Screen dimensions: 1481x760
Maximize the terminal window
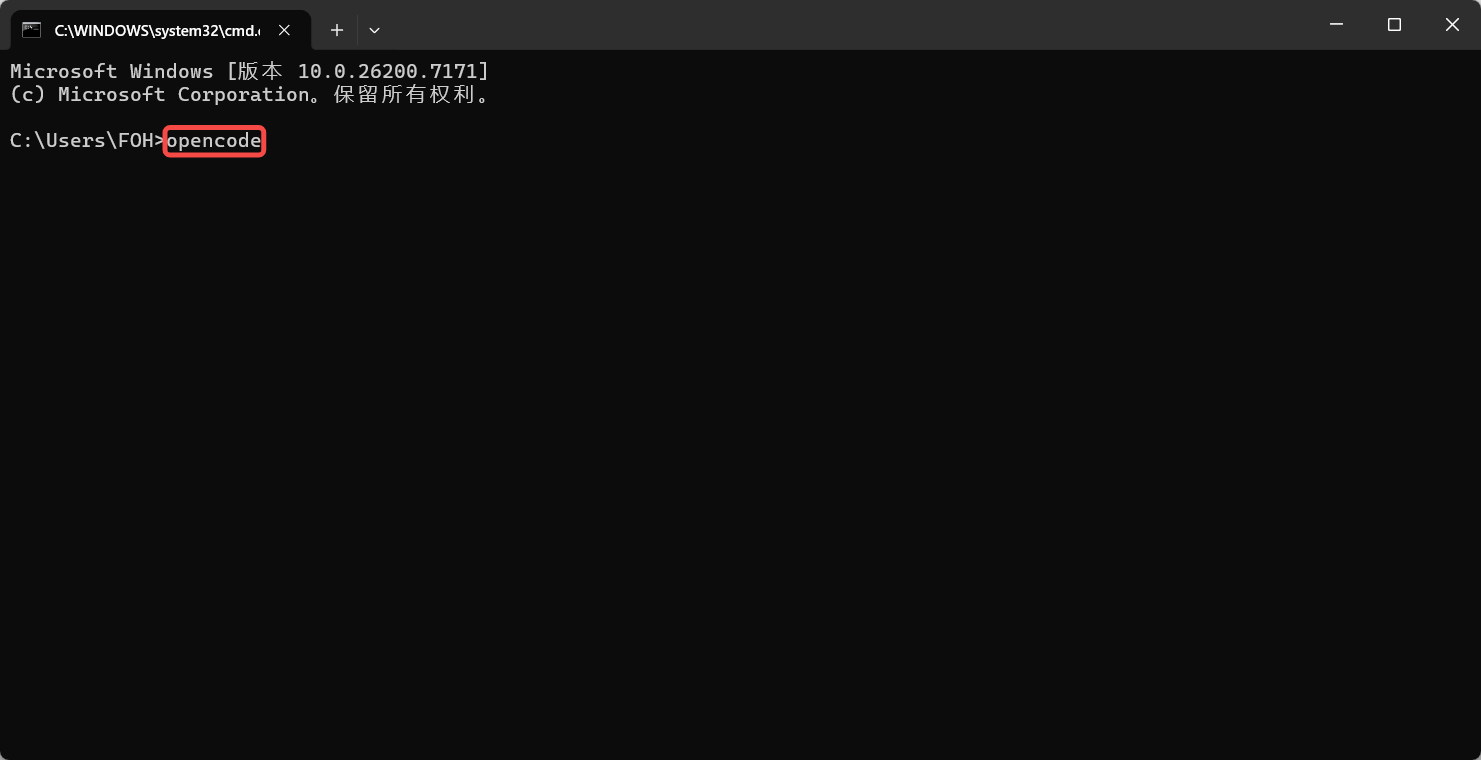tap(1394, 25)
